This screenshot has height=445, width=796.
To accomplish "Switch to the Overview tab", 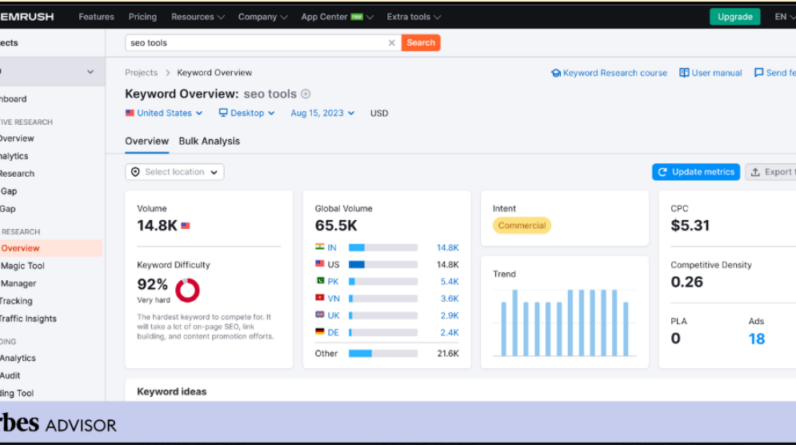I will [147, 141].
